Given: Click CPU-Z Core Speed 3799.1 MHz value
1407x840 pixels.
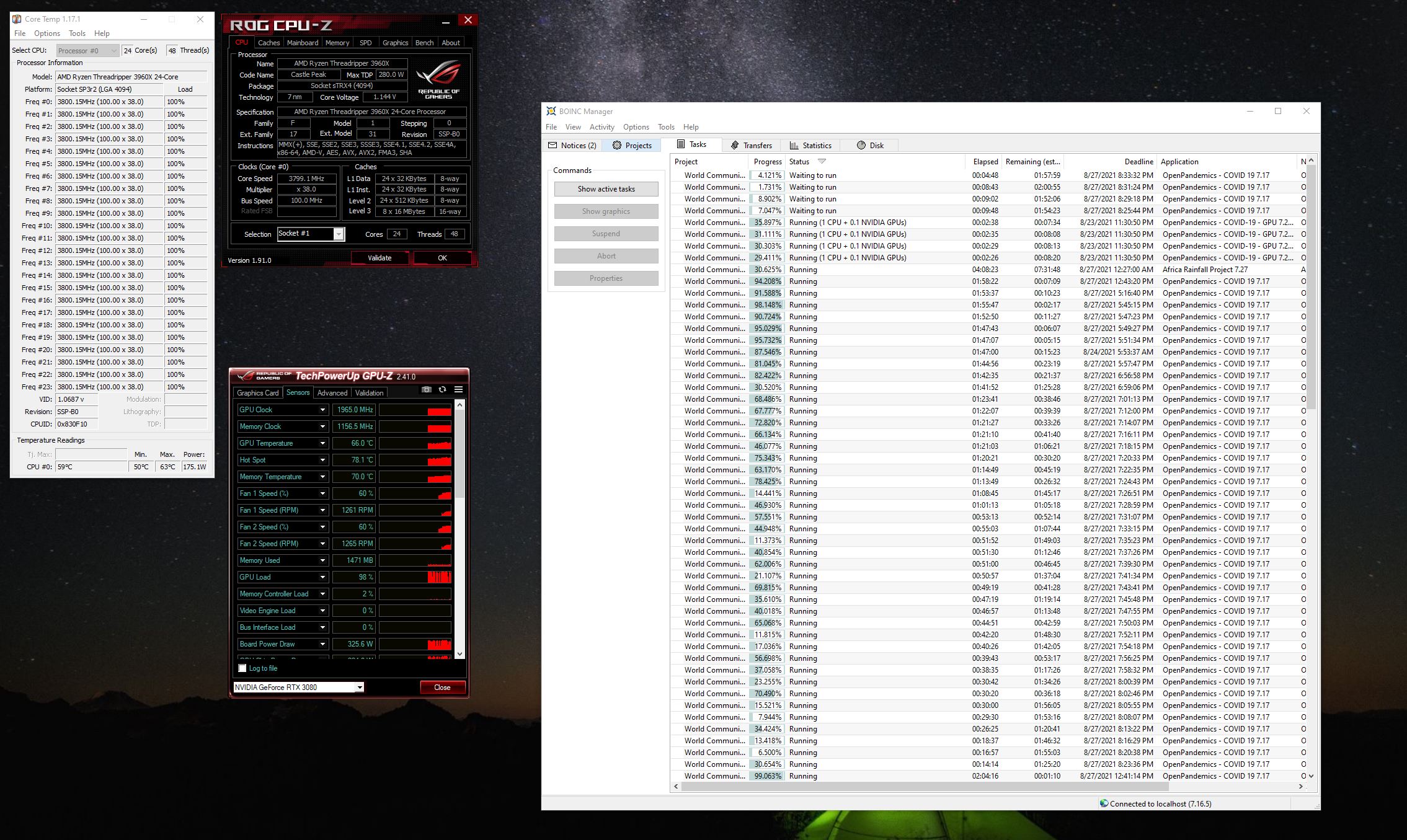Looking at the screenshot, I should coord(306,179).
